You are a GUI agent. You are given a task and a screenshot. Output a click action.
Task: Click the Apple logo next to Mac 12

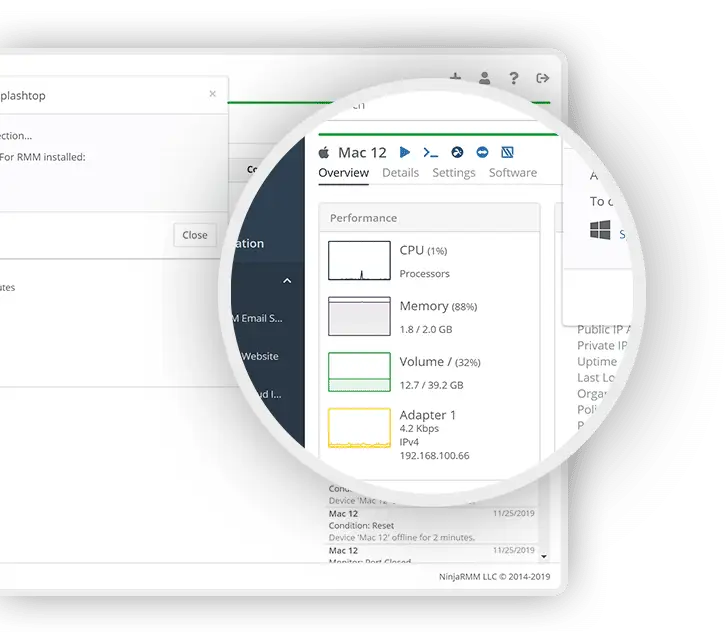pos(324,152)
